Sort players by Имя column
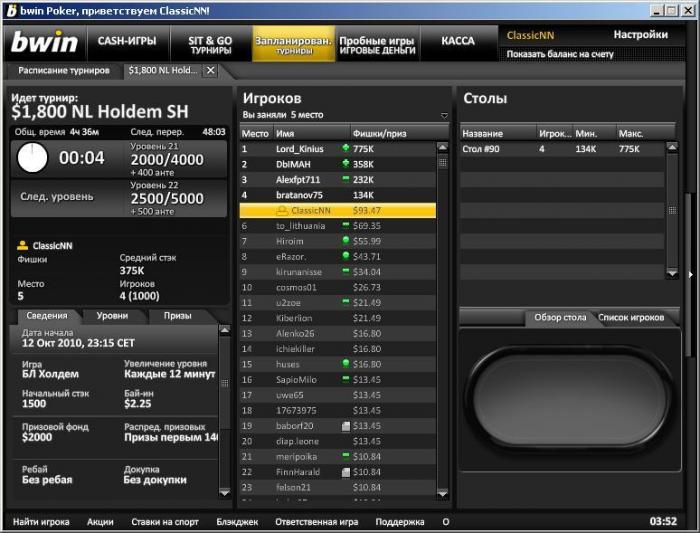Viewport: 700px width, 533px height. coord(312,133)
